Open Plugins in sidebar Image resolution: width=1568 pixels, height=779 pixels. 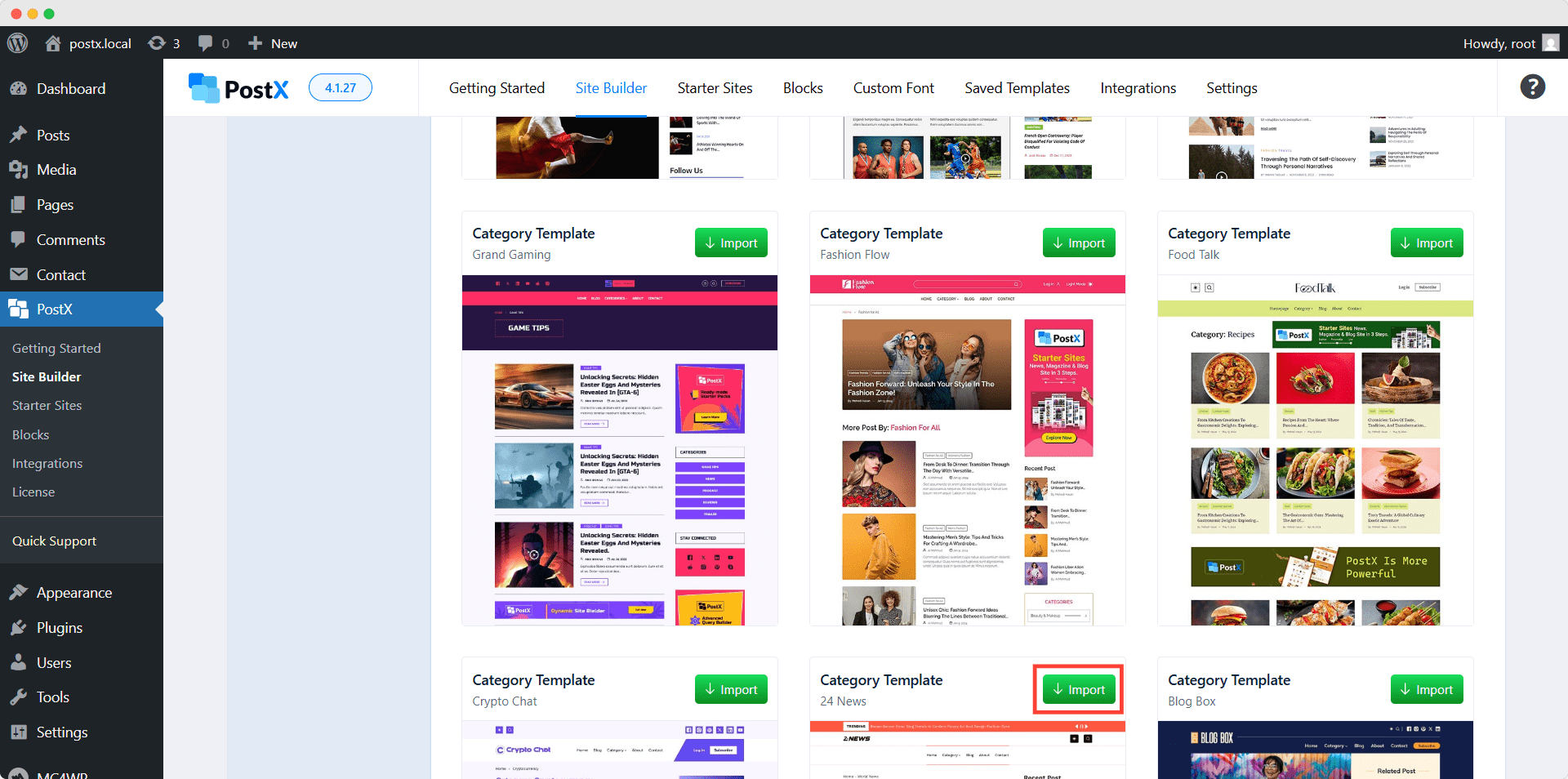coord(82,628)
